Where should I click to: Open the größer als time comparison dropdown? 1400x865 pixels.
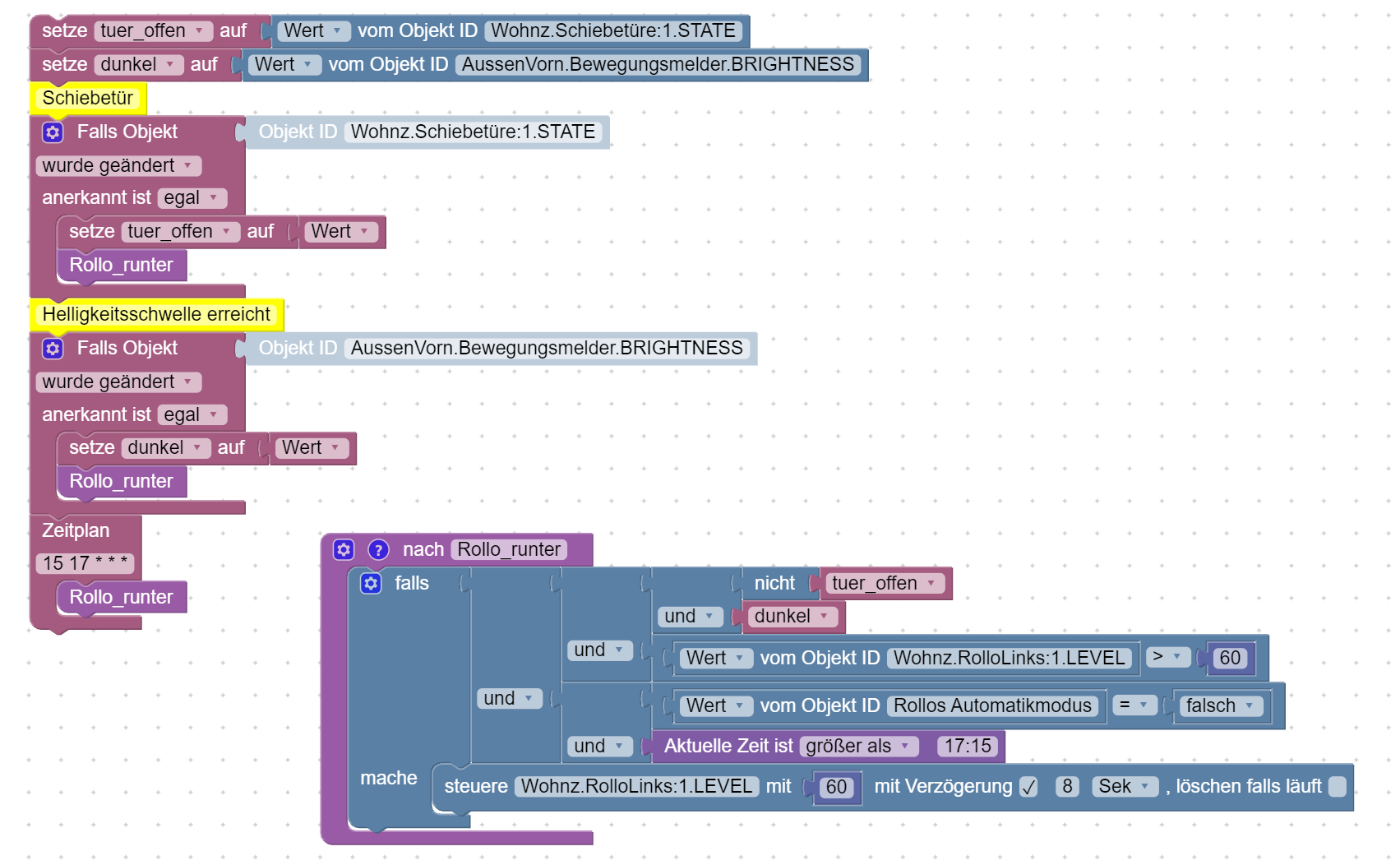click(x=858, y=747)
